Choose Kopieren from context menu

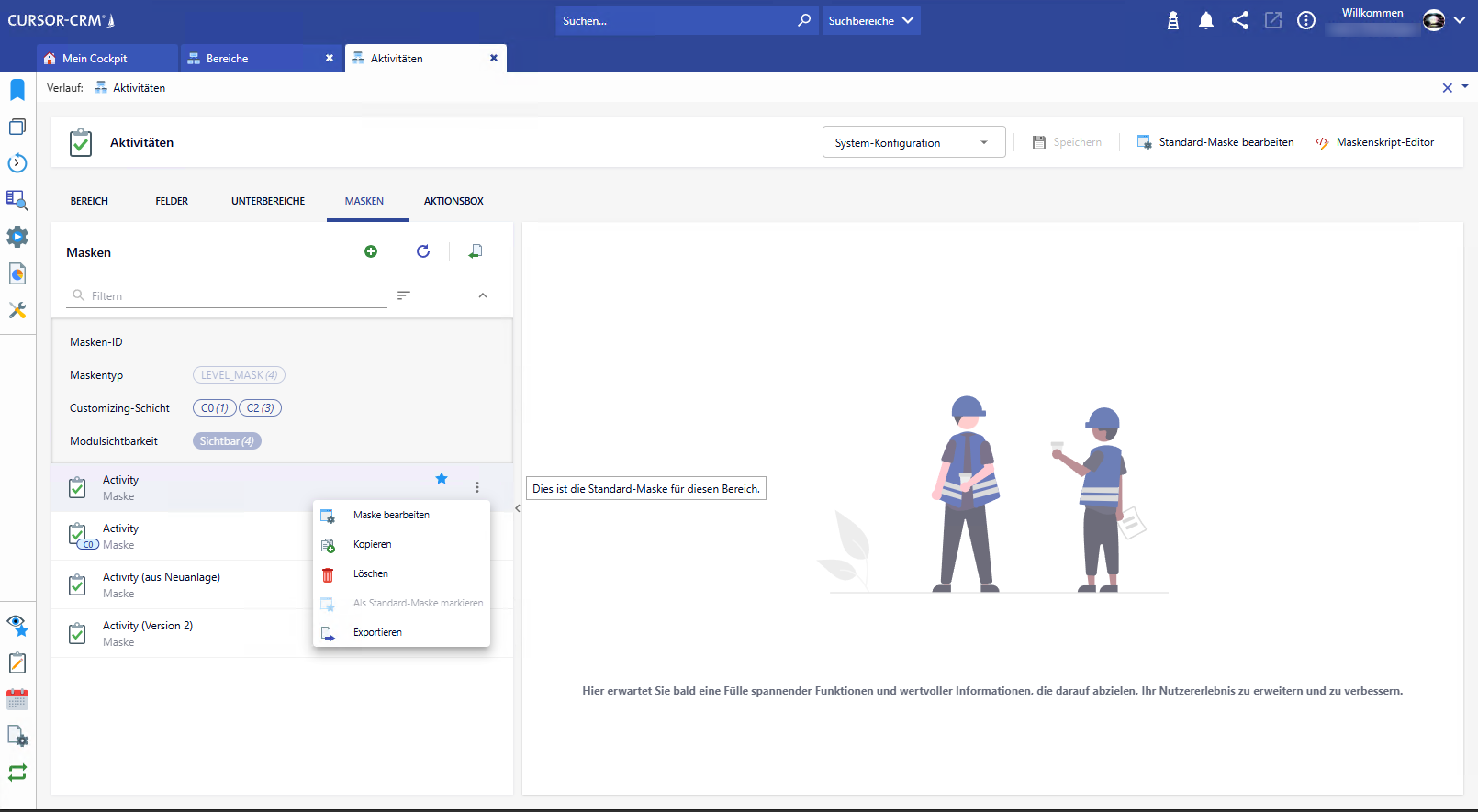point(373,544)
